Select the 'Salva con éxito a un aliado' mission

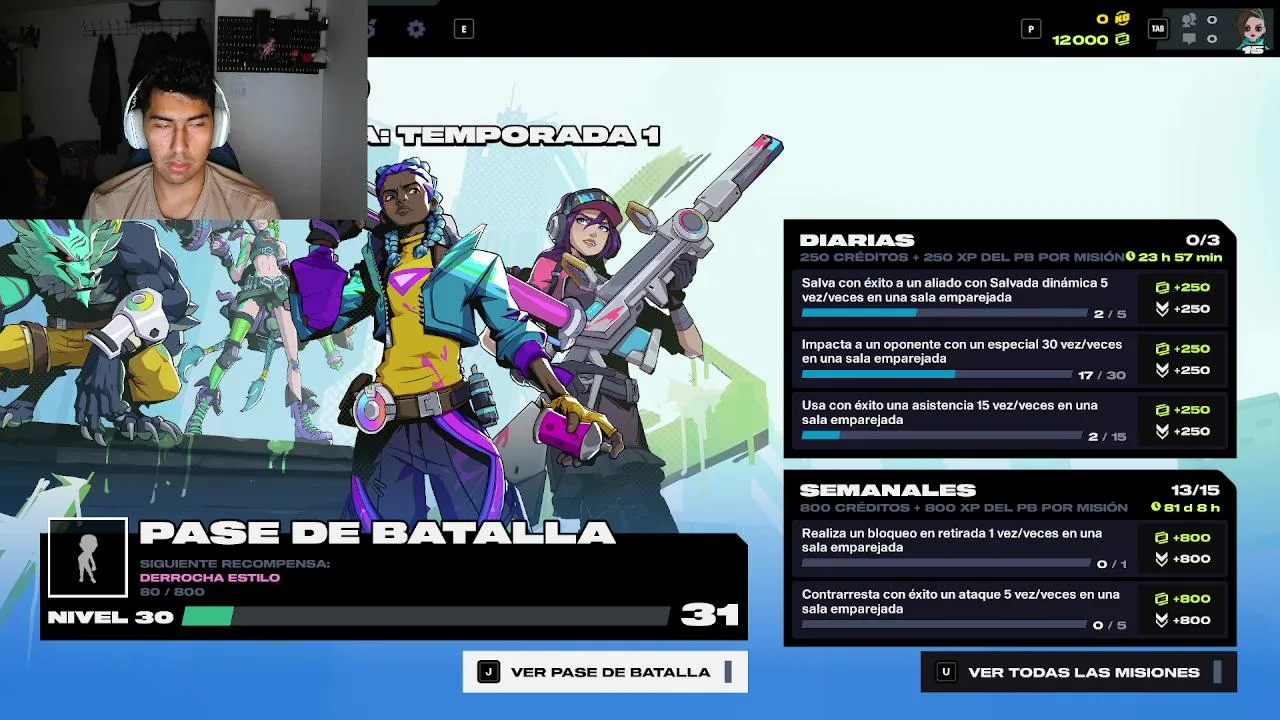click(x=1010, y=298)
